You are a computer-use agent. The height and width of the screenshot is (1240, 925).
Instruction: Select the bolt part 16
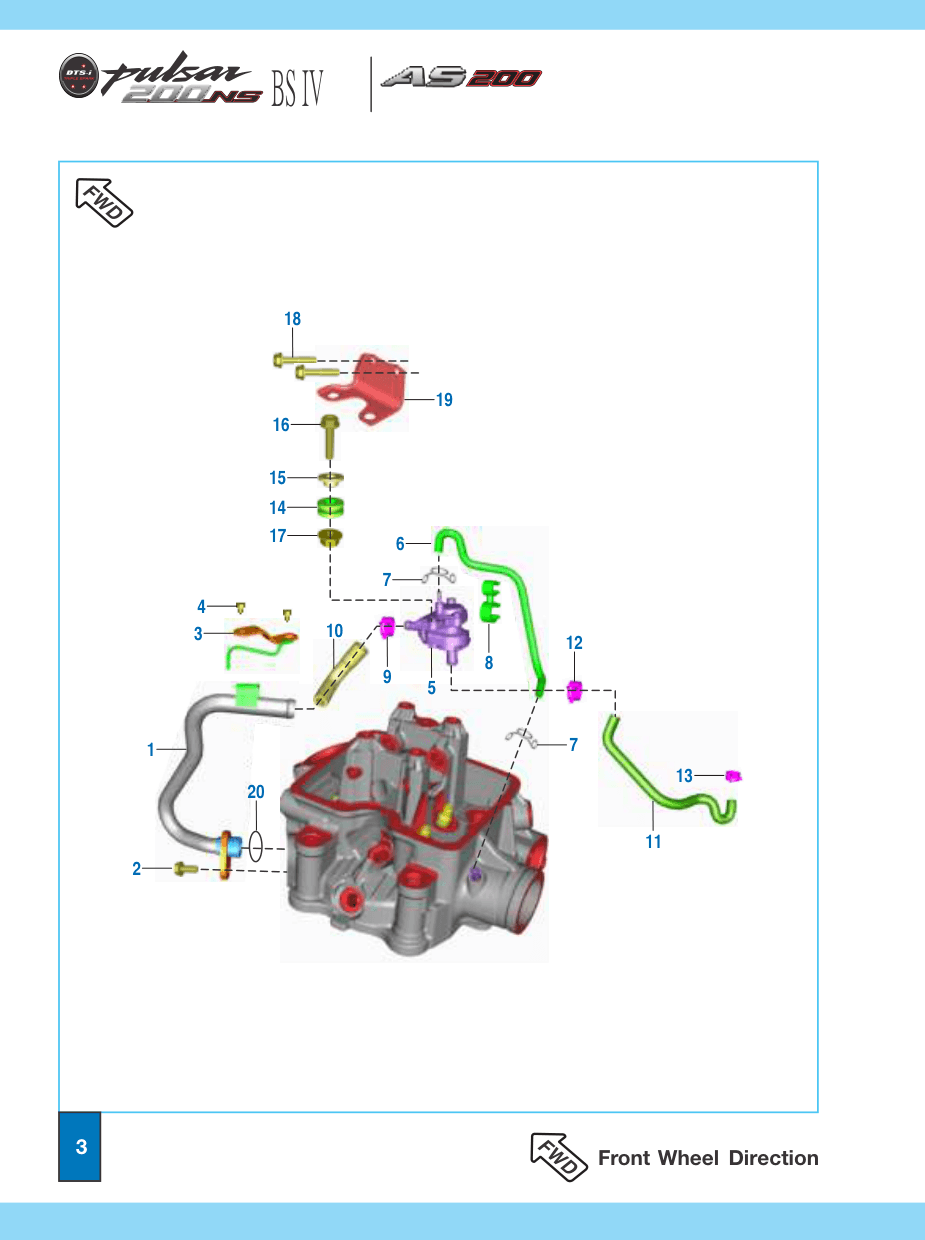pos(331,436)
